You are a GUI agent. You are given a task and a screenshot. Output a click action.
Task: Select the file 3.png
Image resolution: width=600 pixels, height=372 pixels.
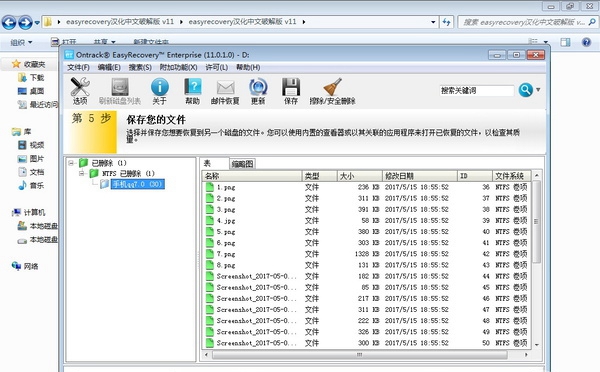click(x=226, y=209)
